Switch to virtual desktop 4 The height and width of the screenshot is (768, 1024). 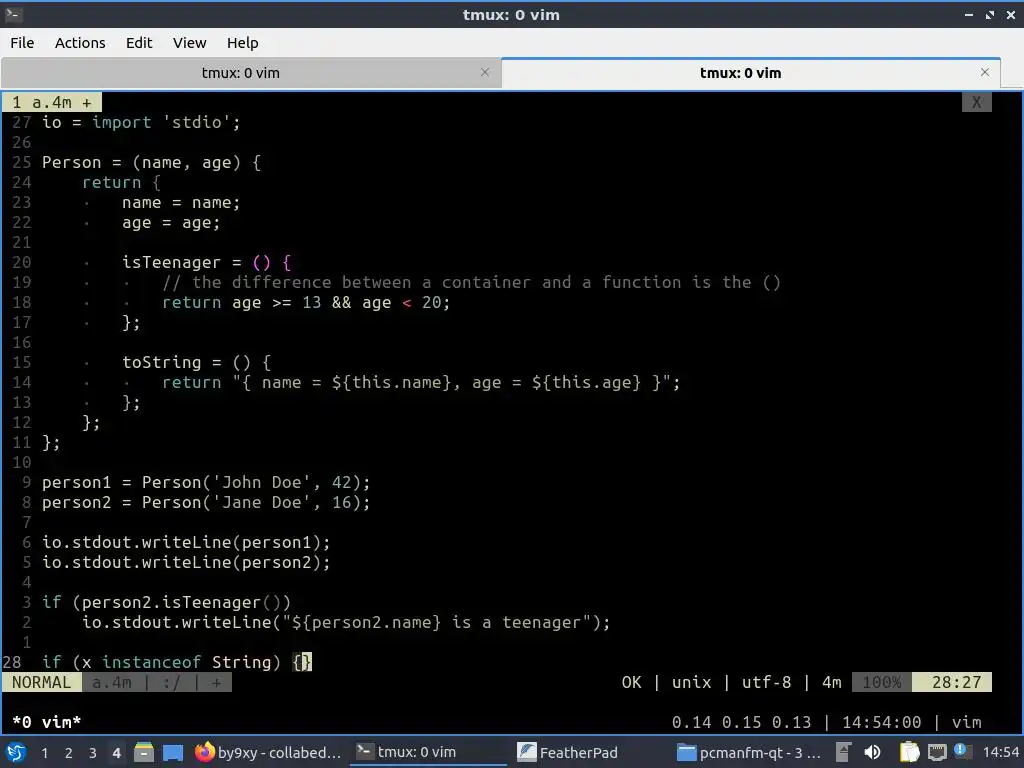[x=116, y=753]
